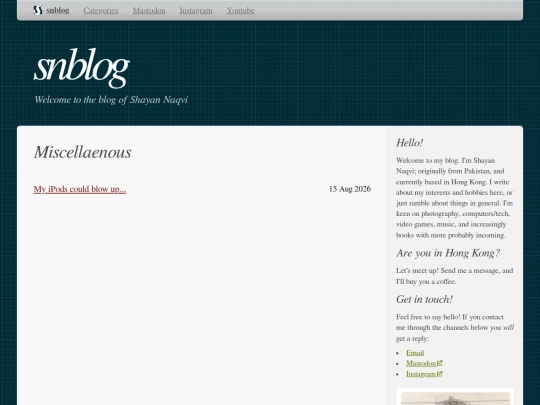
Task: Open the snblog home link in navbar
Action: [58, 10]
